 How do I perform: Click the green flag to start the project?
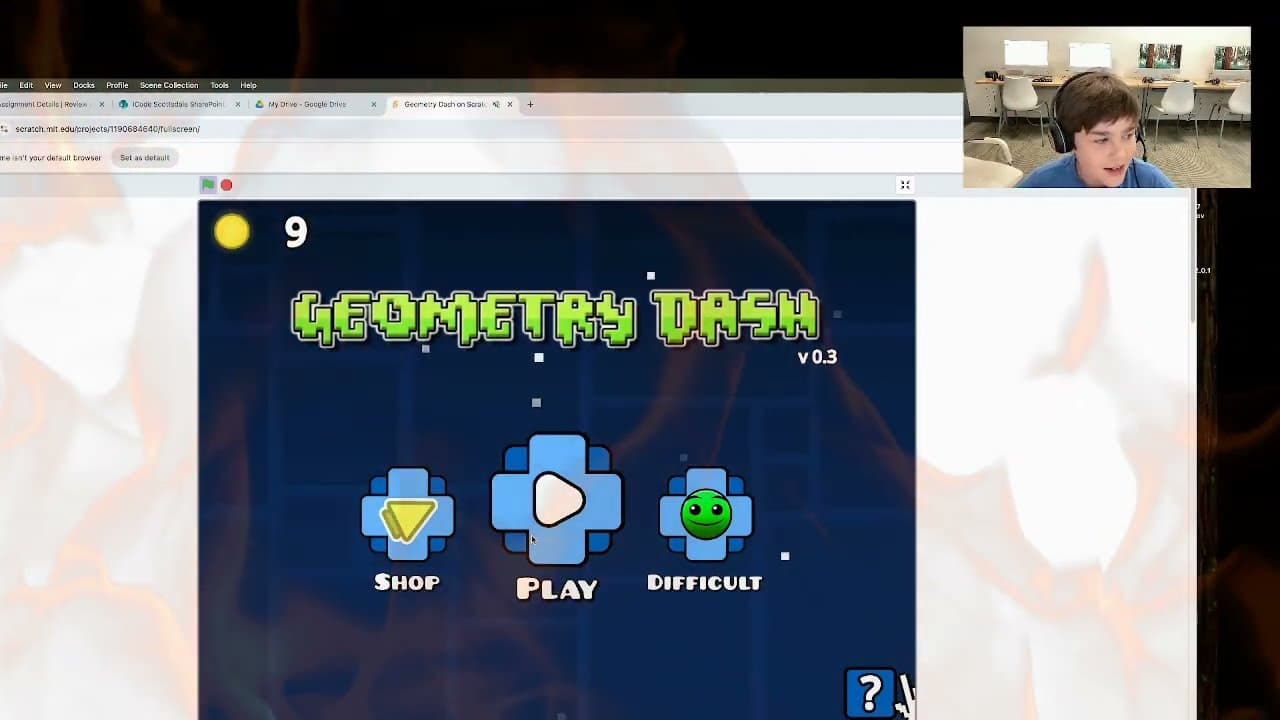208,185
